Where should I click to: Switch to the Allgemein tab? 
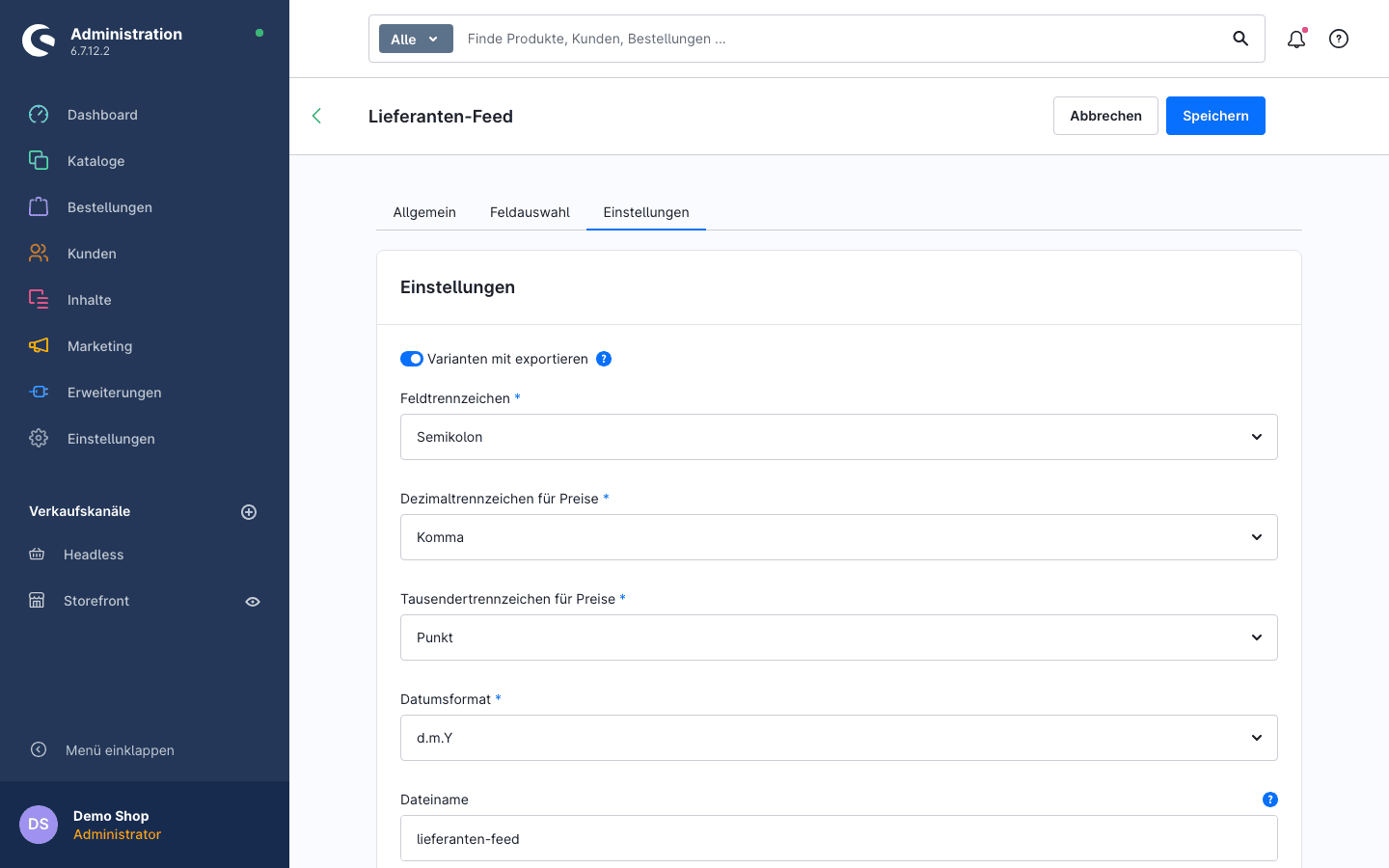pos(424,212)
